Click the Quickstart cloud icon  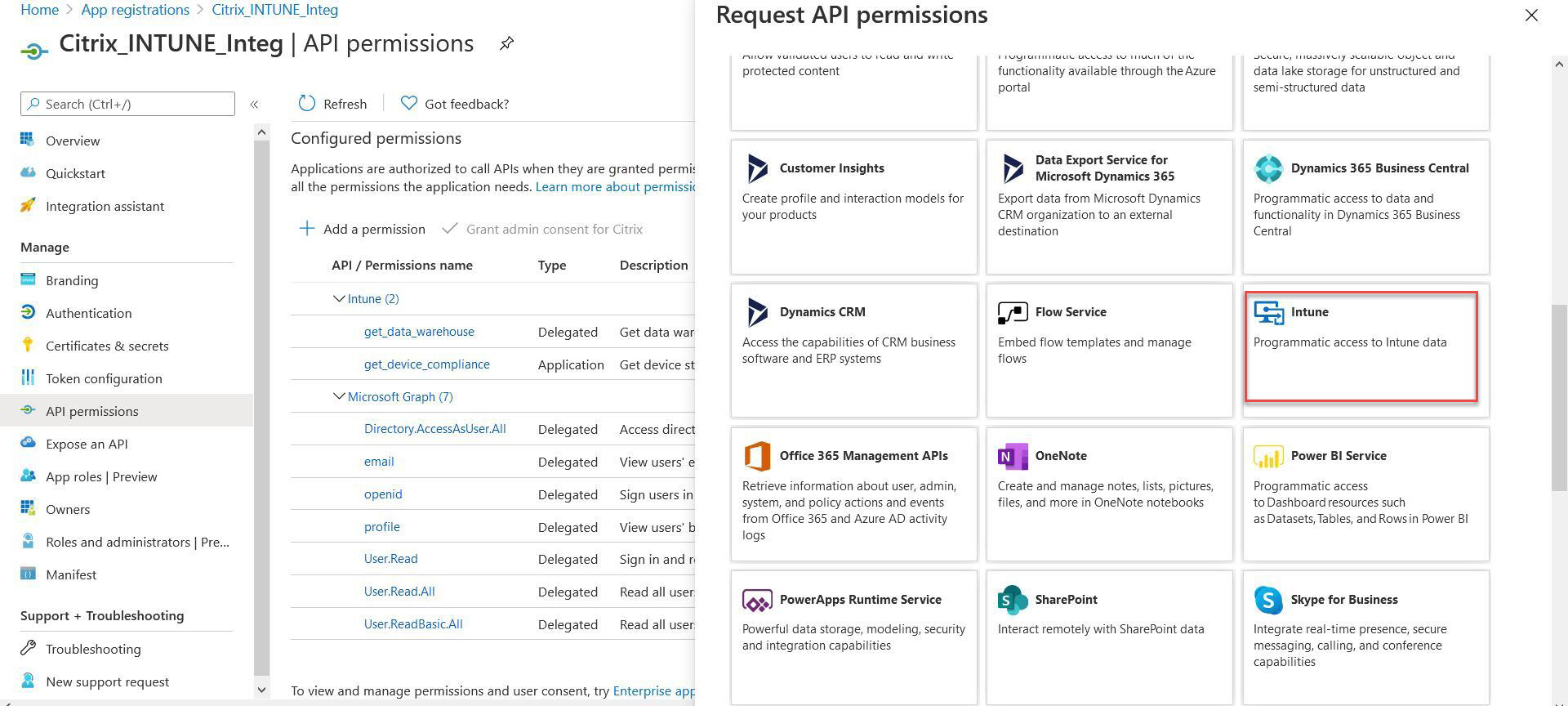28,172
